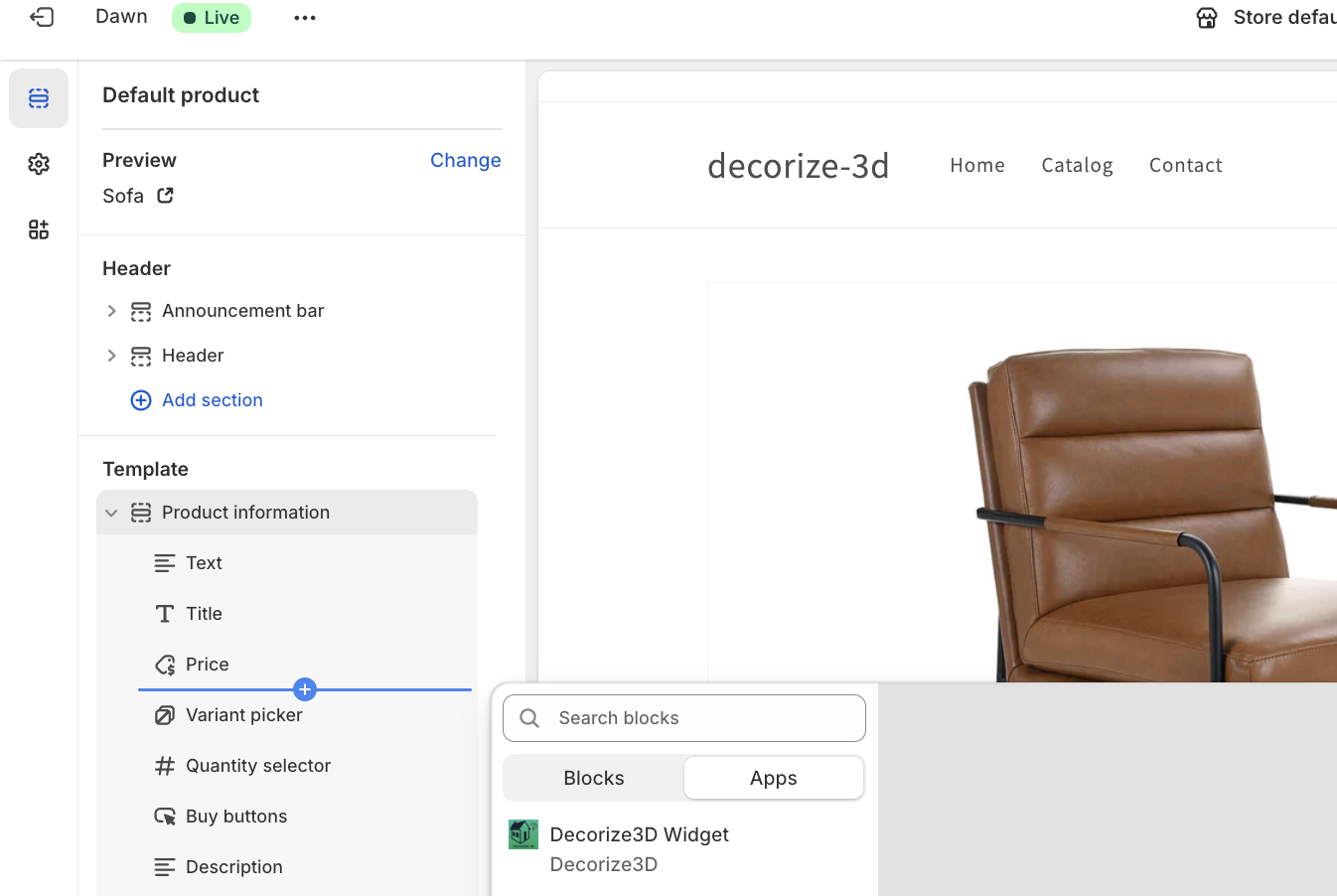Open the App embeds sidebar icon
The image size is (1337, 896).
39,229
